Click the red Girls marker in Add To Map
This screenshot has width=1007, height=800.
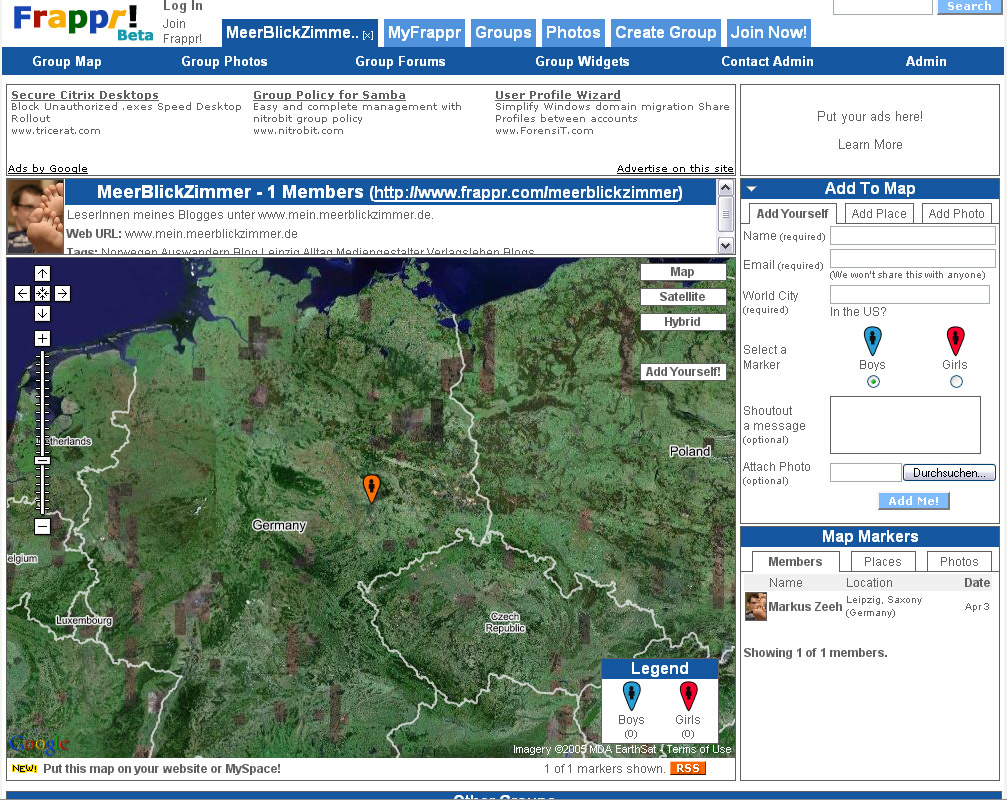(956, 341)
